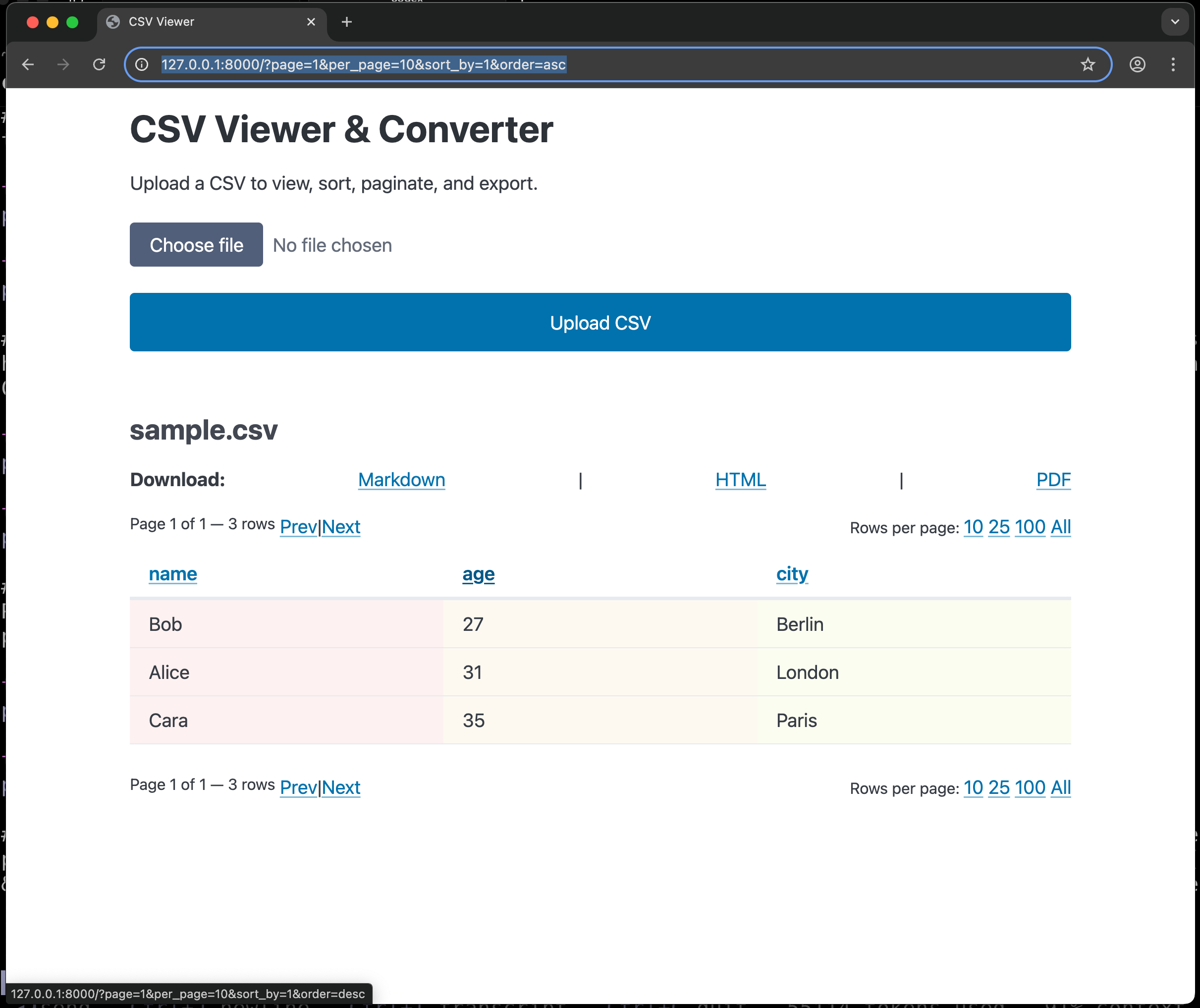Click the site information icon

point(142,64)
